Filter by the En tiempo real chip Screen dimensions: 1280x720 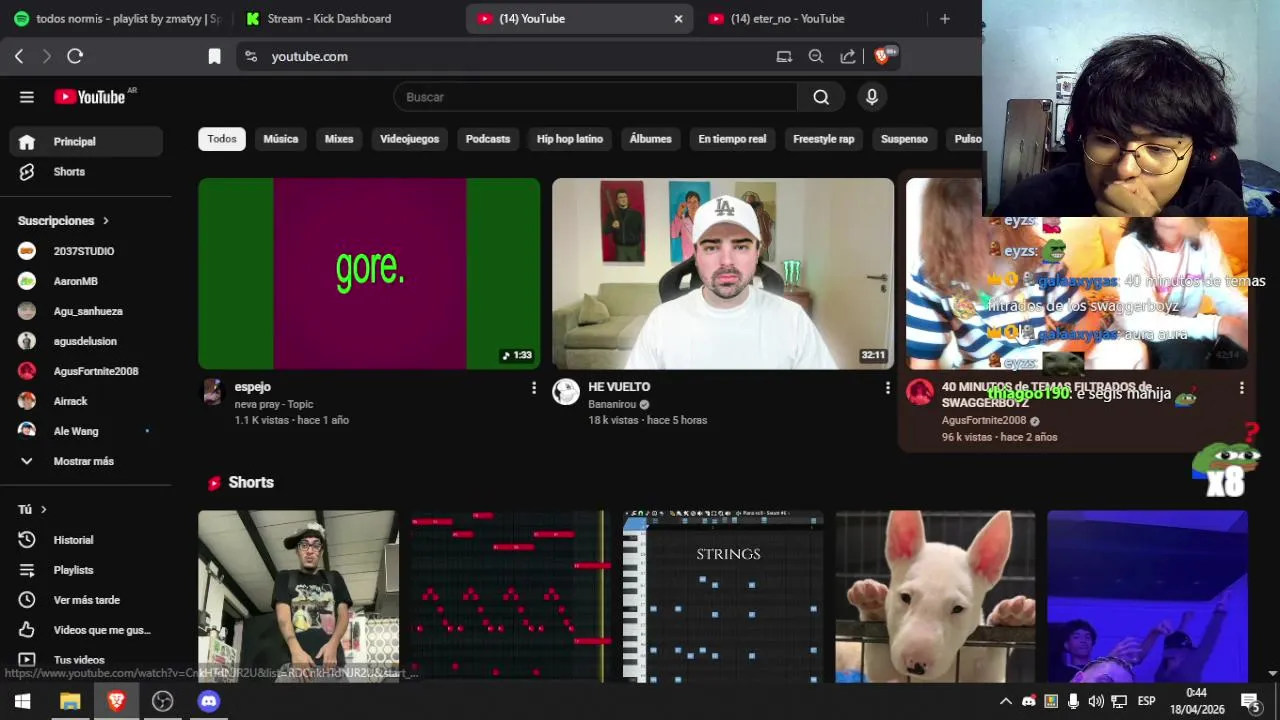click(732, 139)
